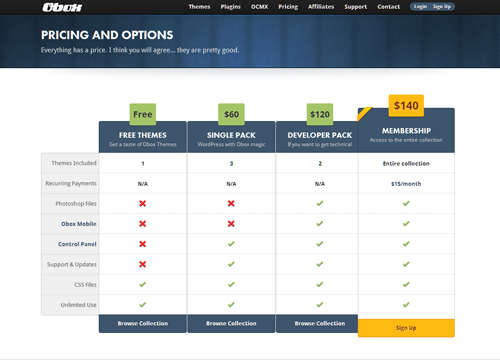Click the Support & Updates row label
500x362 pixels.
72,264
